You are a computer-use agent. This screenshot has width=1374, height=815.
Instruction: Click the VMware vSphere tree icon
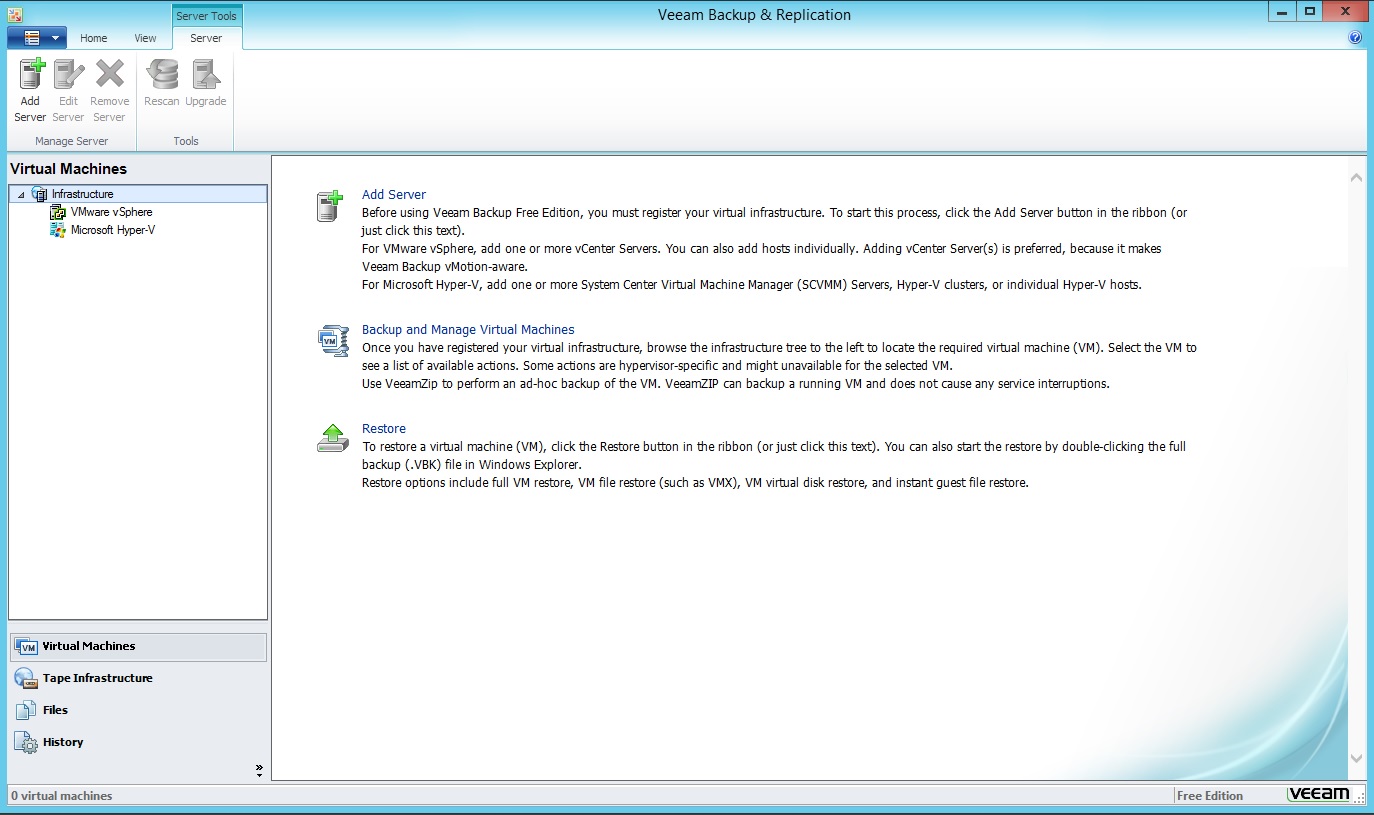[x=58, y=212]
